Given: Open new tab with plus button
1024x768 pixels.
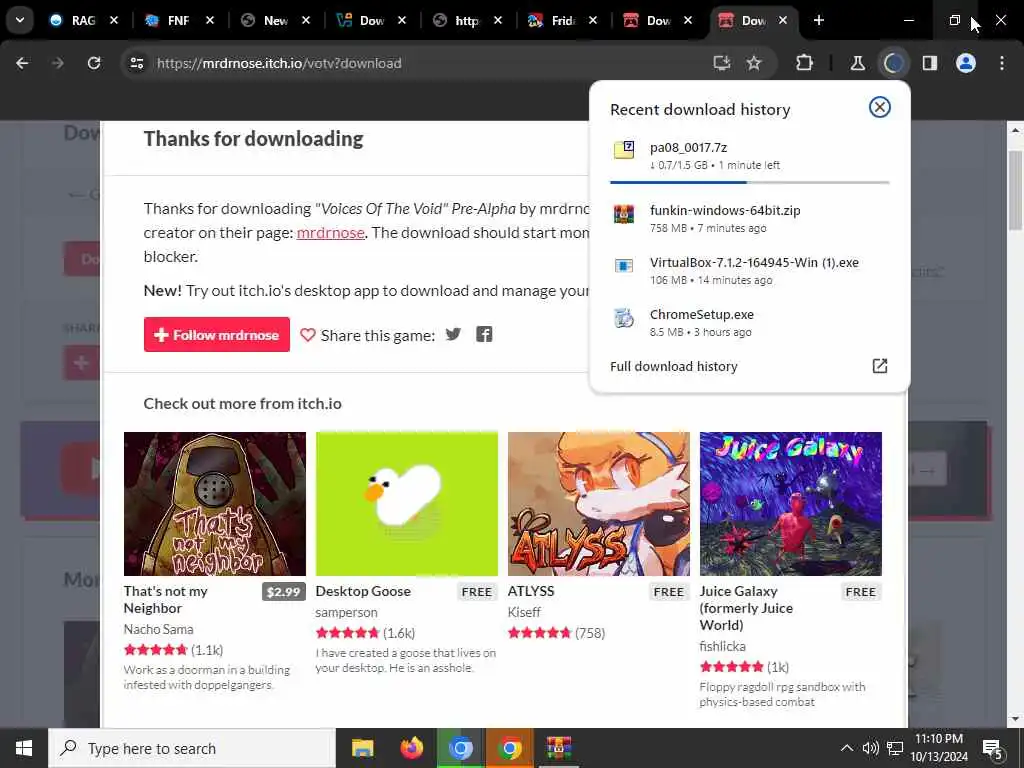Looking at the screenshot, I should (819, 20).
